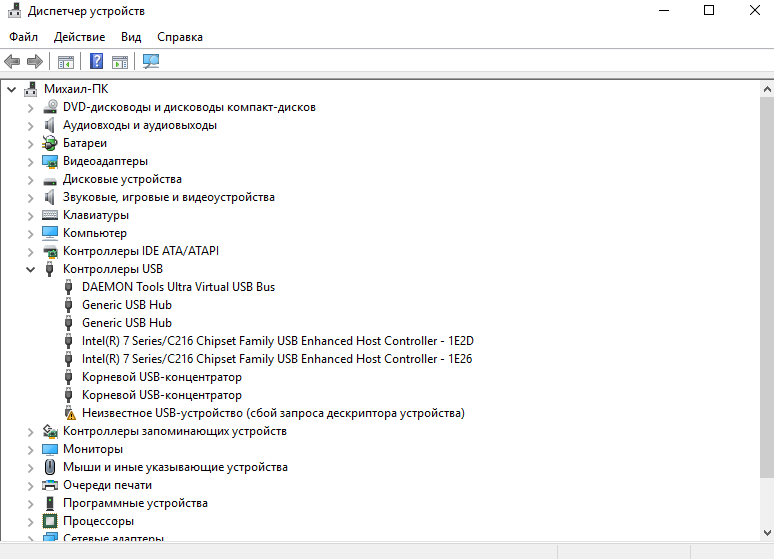Expand the Процессоры category arrow
774x559 pixels.
[30, 522]
